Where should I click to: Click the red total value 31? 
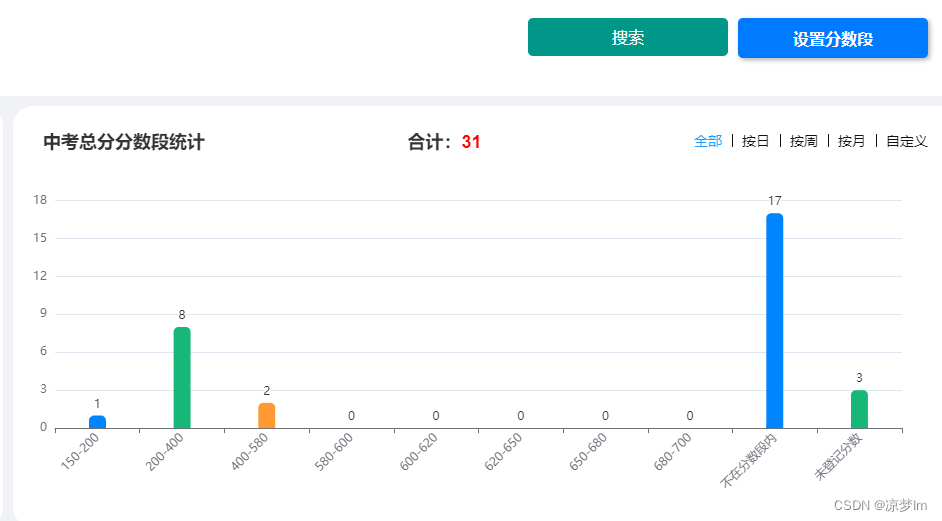[x=471, y=142]
